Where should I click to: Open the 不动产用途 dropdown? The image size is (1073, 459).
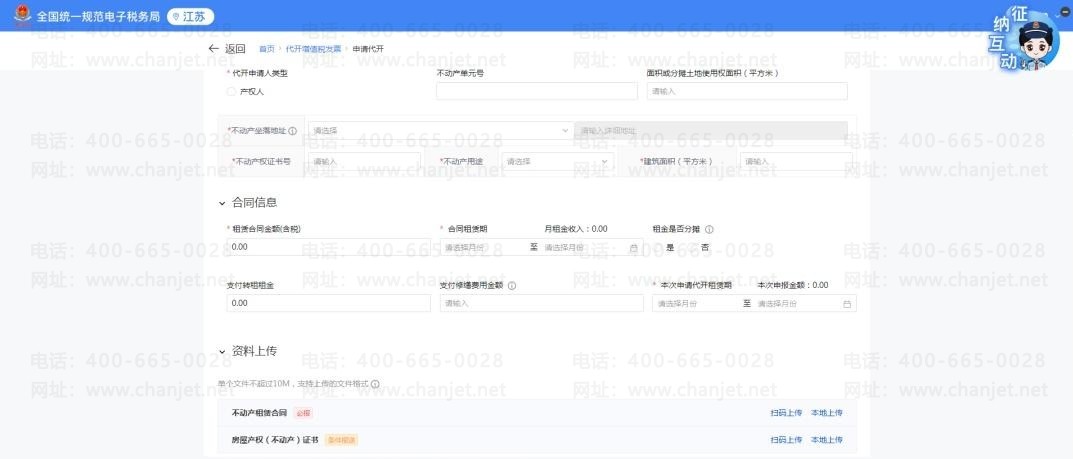[x=556, y=161]
